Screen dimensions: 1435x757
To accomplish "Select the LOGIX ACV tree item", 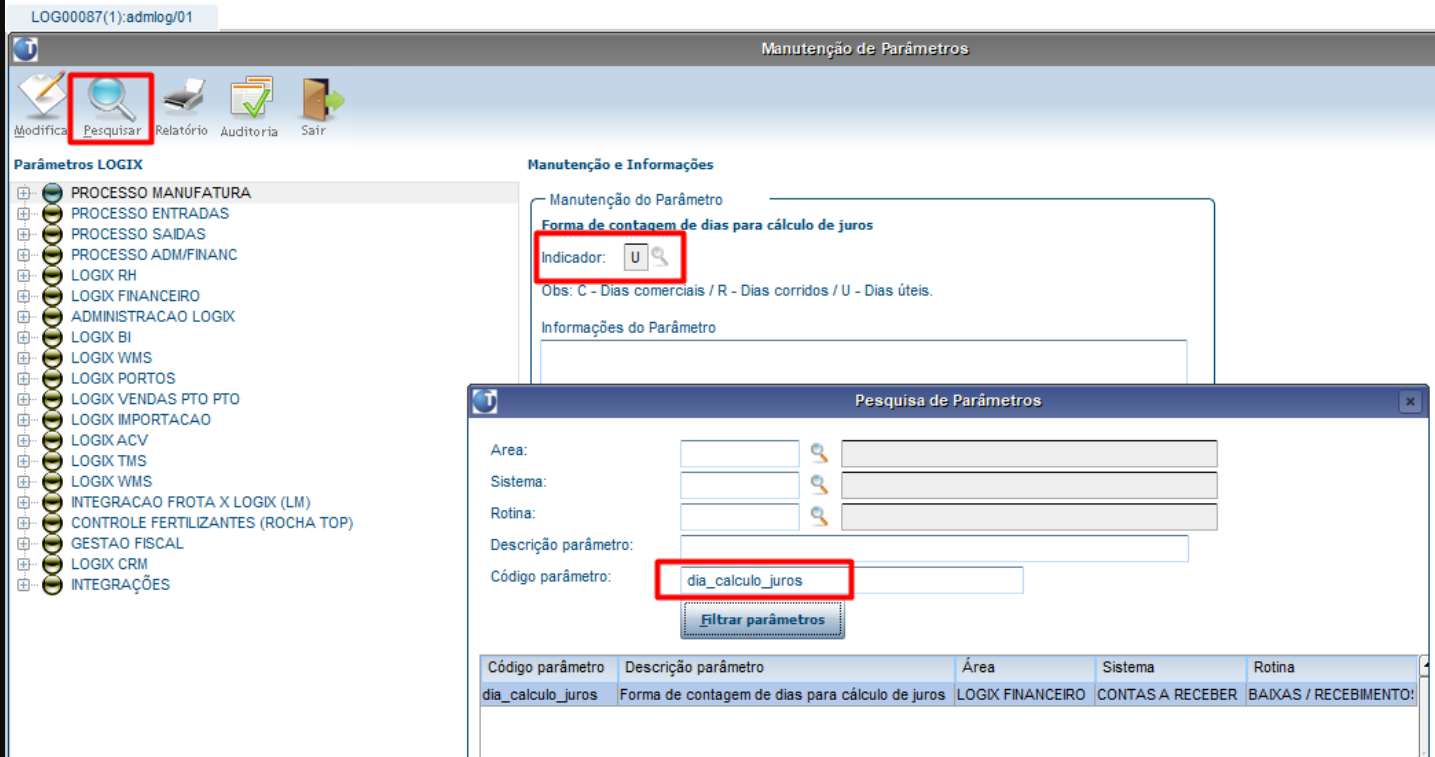I will [x=108, y=440].
